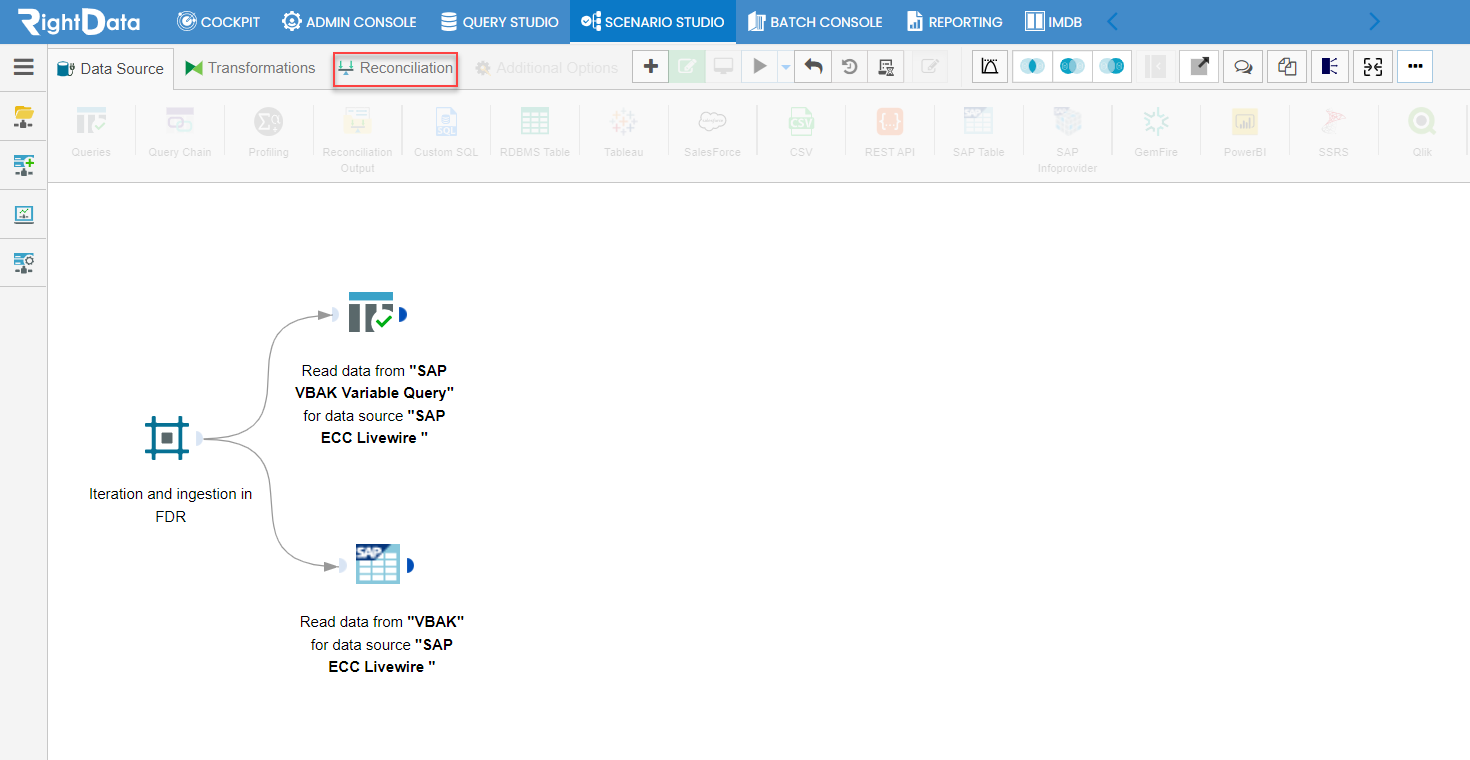The width and height of the screenshot is (1470, 760).
Task: Select the SalesForce data source tool
Action: pyautogui.click(x=712, y=132)
